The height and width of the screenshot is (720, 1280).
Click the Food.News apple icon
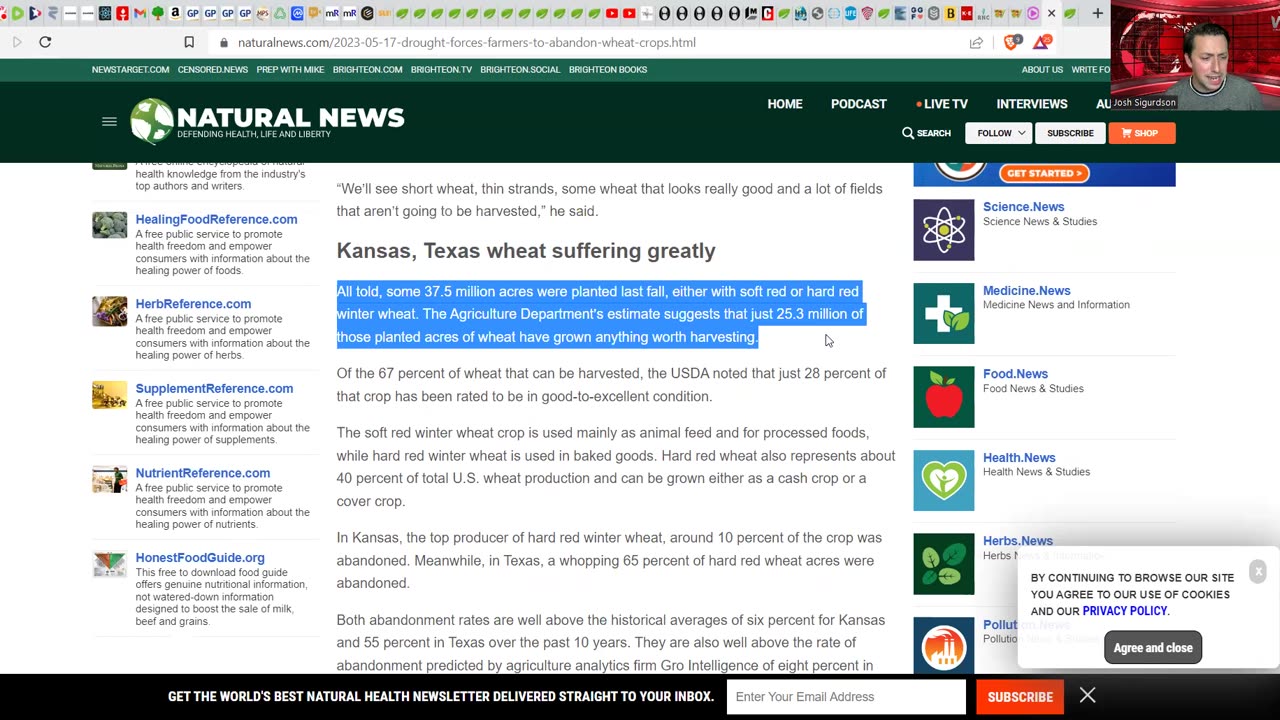click(x=943, y=397)
